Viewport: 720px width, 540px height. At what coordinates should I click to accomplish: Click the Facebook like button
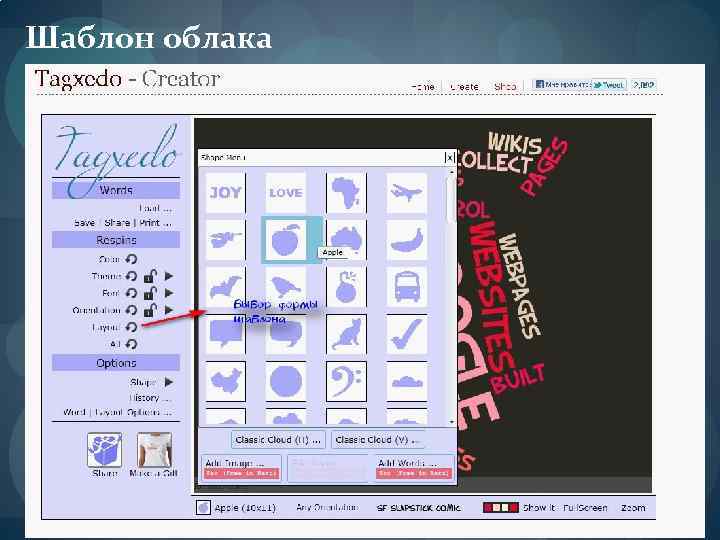coord(562,84)
